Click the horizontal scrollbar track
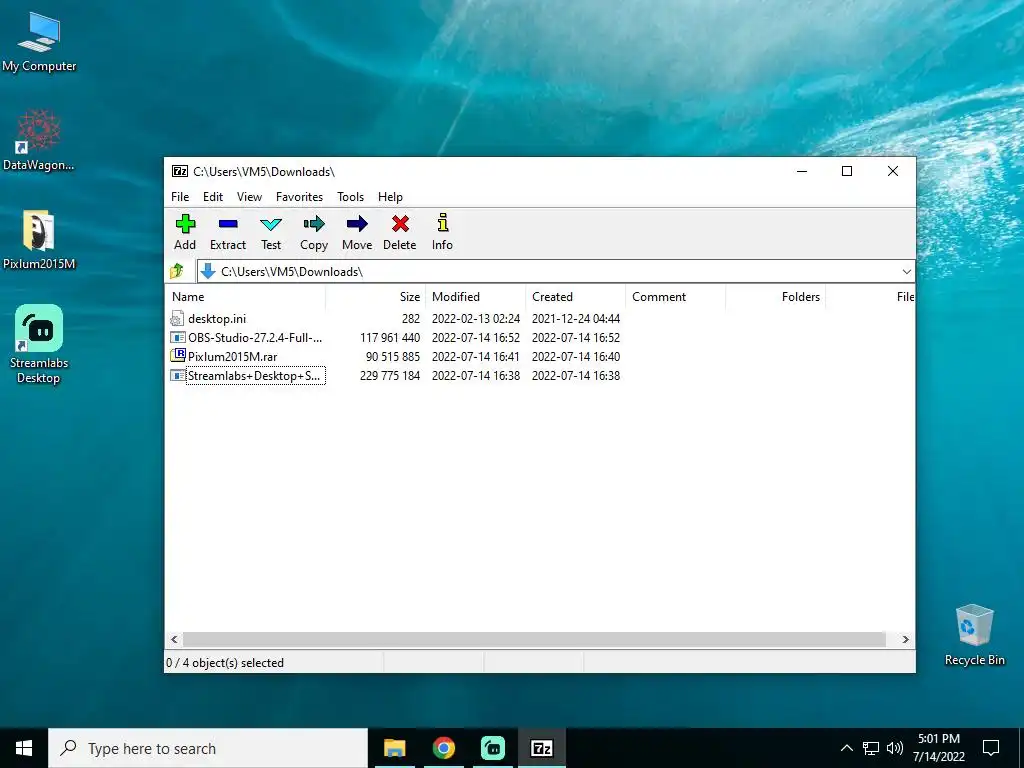 (534, 639)
